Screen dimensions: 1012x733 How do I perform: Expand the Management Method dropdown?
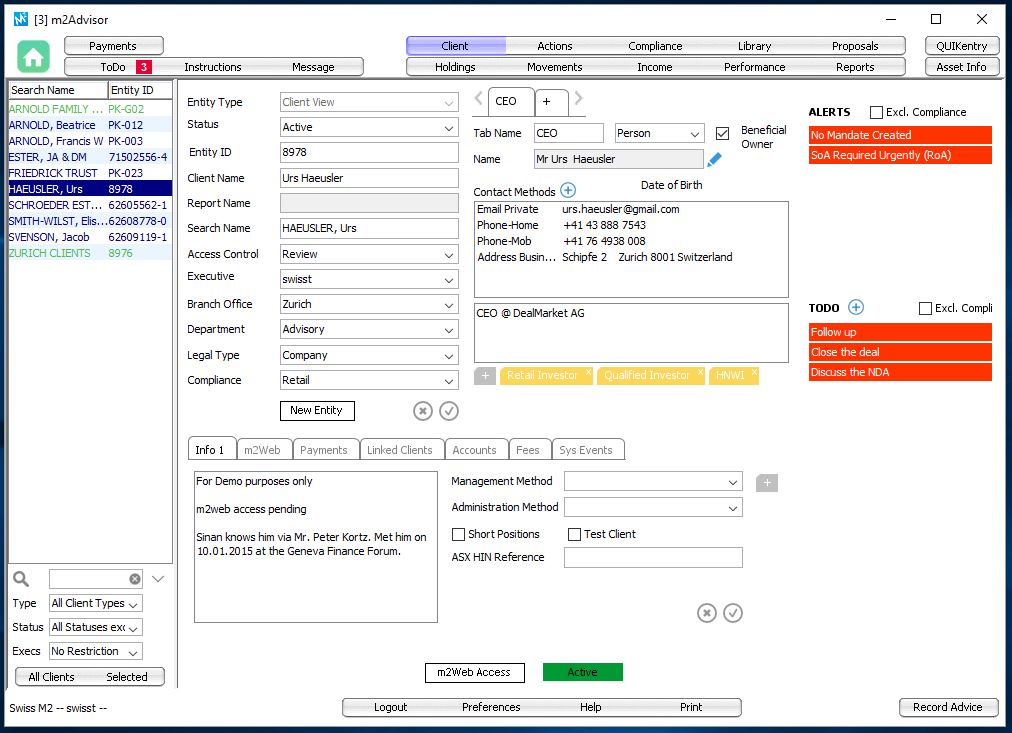click(653, 481)
